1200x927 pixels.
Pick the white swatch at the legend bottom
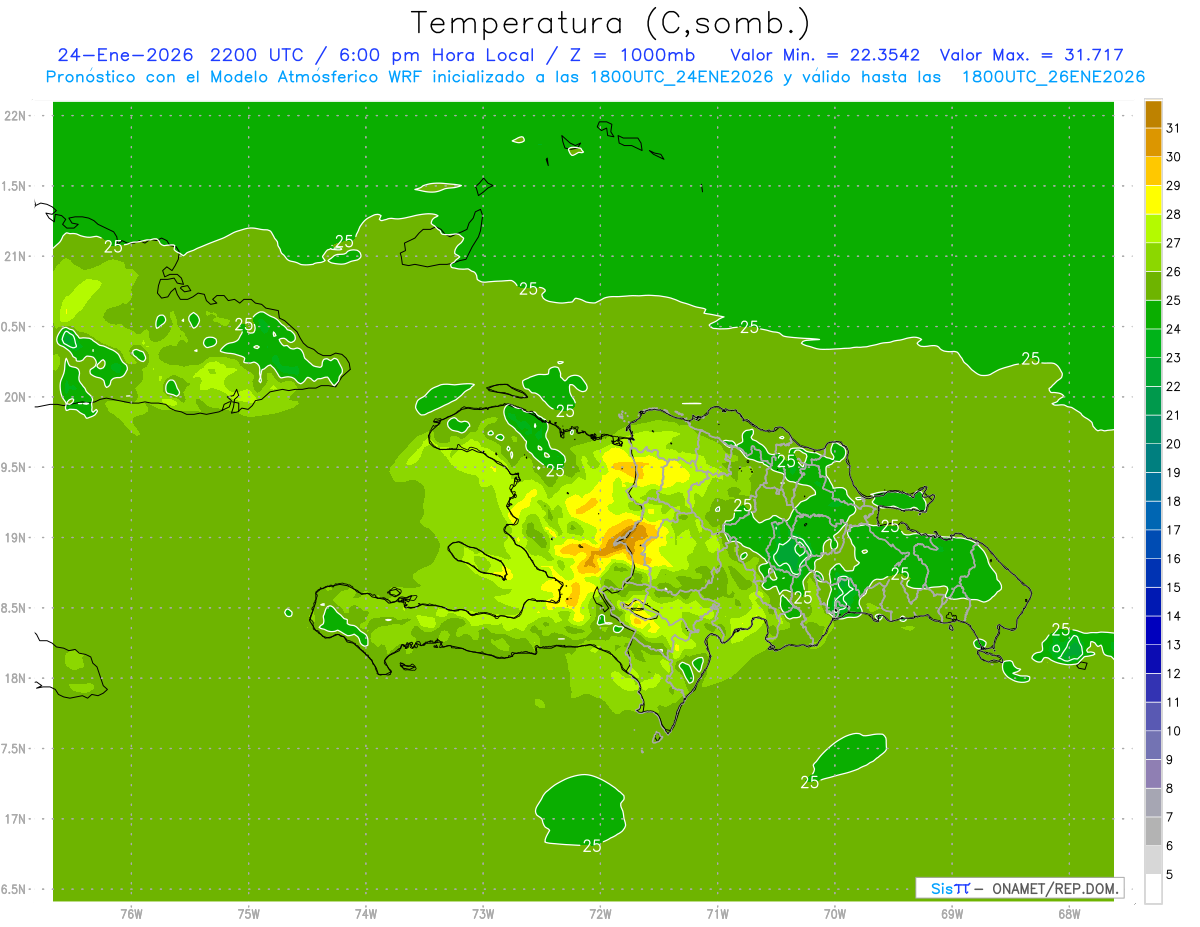(1153, 888)
